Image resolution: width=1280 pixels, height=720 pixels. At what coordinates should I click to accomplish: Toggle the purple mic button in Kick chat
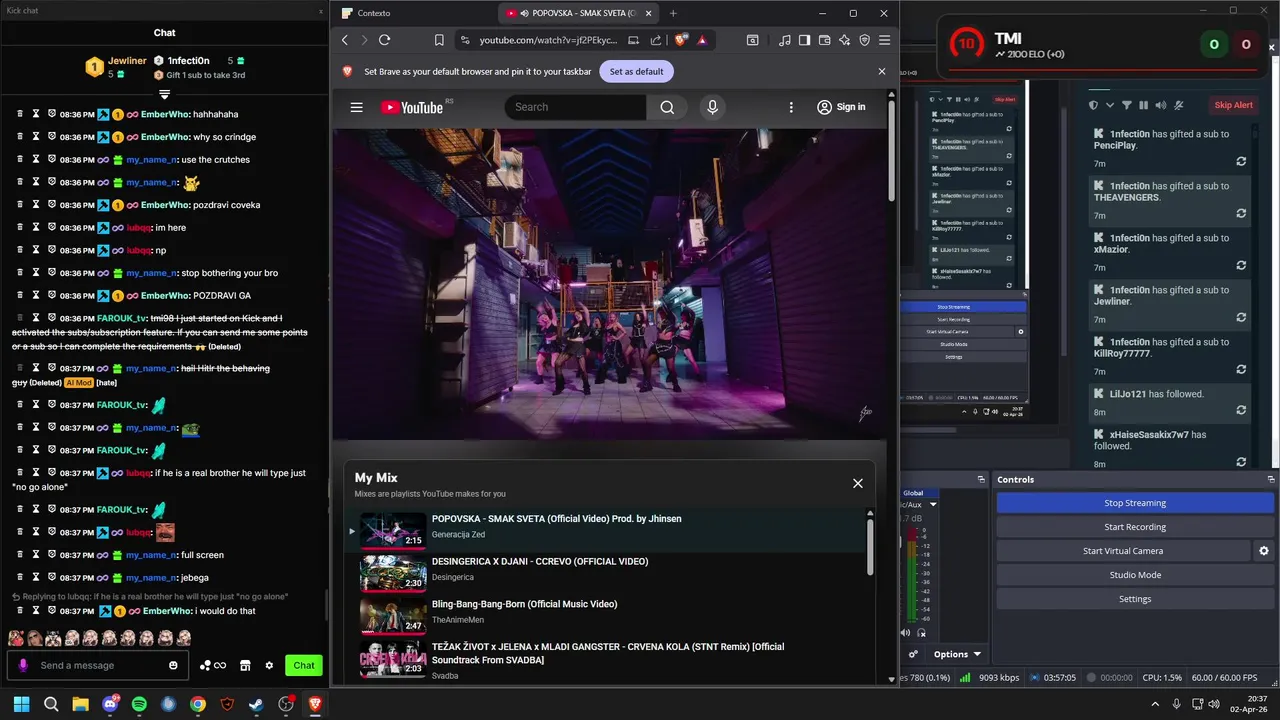click(23, 665)
